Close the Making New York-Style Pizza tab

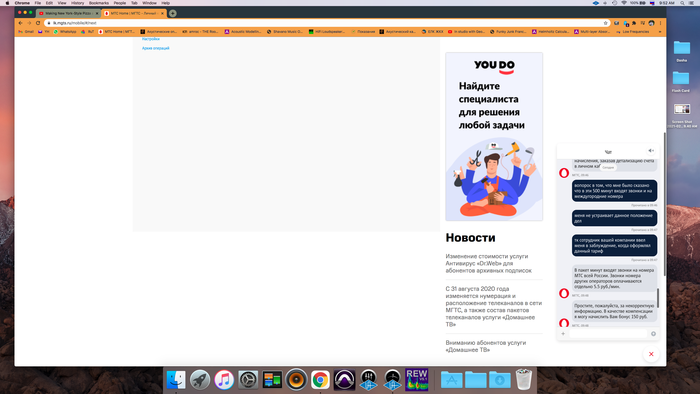(x=97, y=13)
